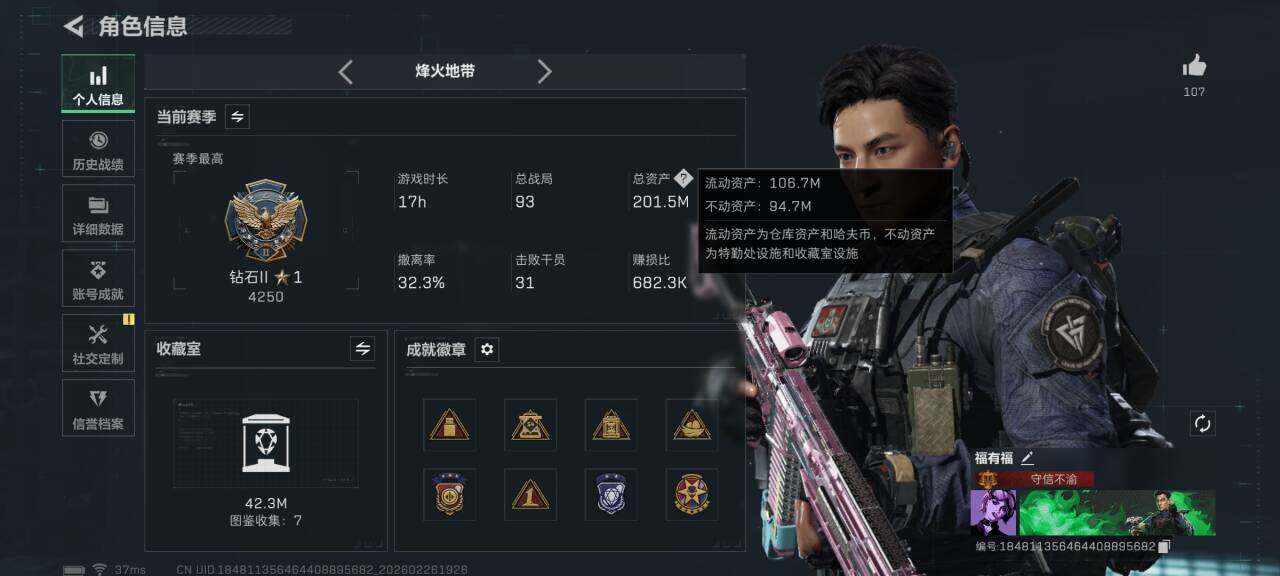Open 社交定制 social customization tab

point(98,343)
